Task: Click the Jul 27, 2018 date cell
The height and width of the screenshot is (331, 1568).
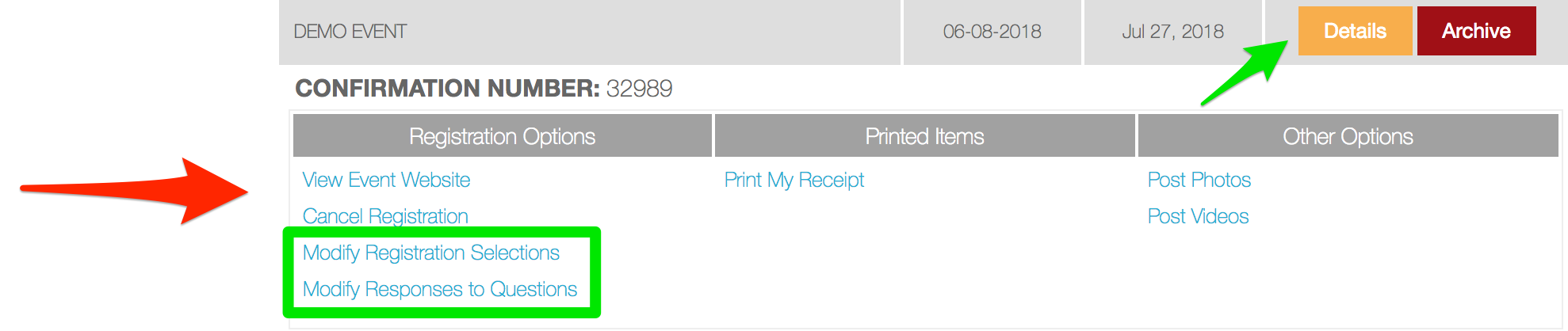Action: (1173, 32)
